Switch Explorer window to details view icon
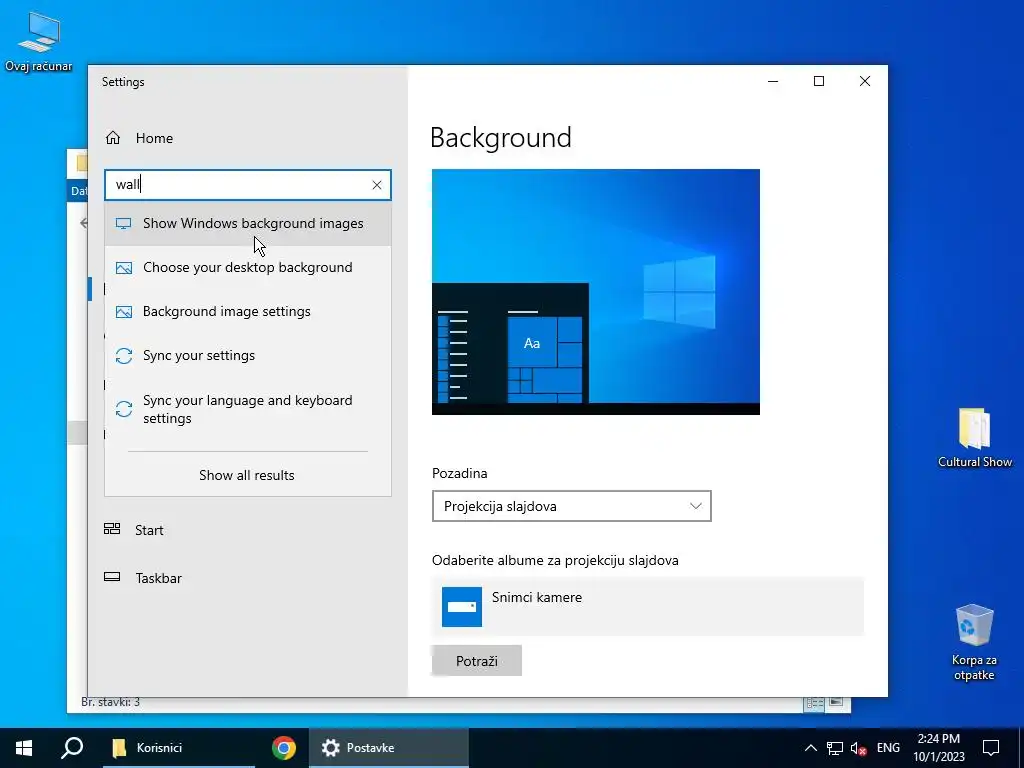 tap(814, 703)
